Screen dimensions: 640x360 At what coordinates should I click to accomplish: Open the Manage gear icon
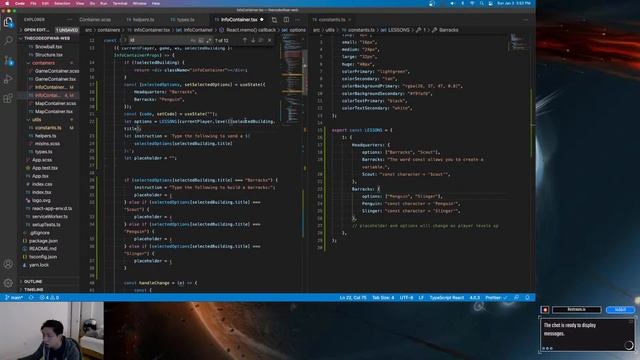(8, 282)
